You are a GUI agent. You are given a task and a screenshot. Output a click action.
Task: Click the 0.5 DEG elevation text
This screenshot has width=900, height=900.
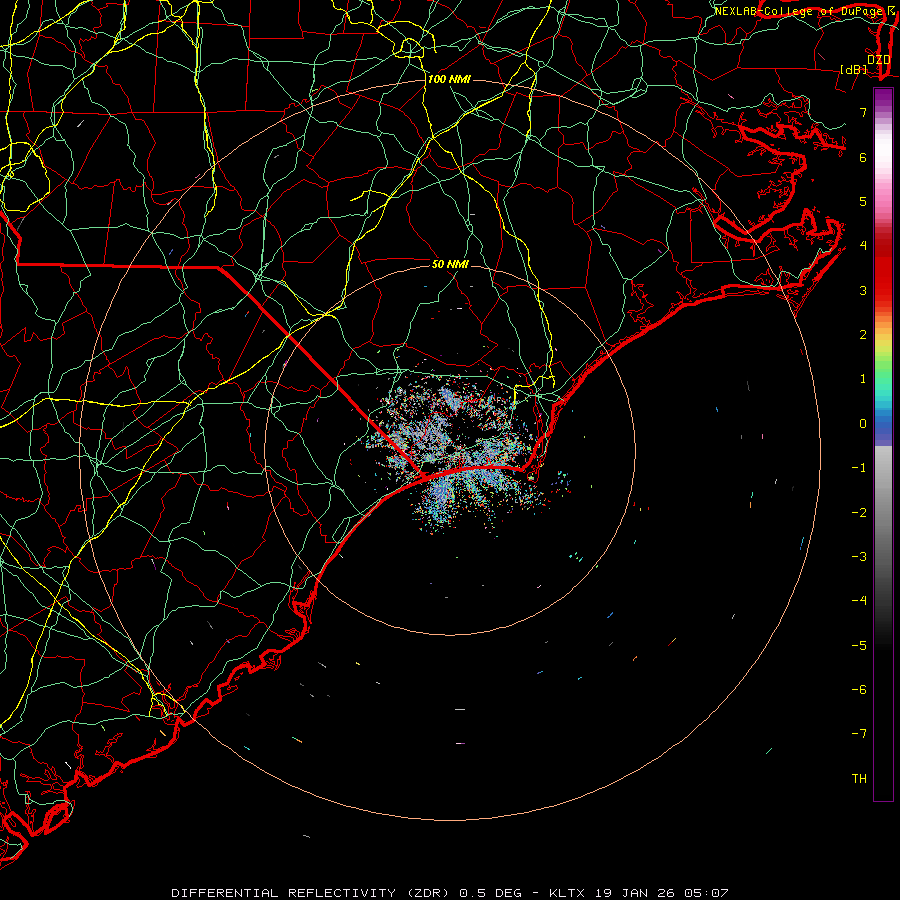491,893
